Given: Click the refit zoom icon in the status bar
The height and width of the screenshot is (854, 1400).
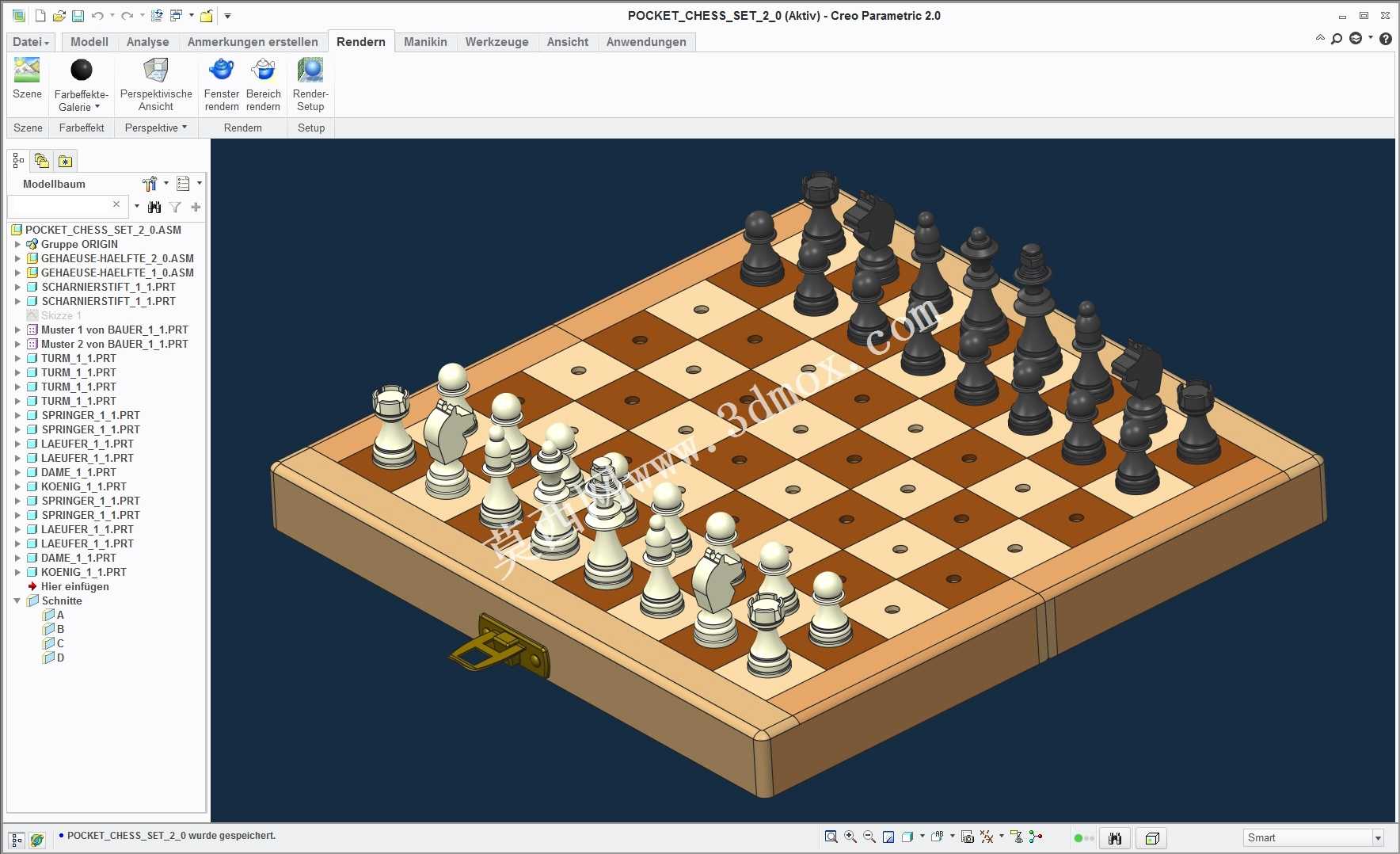Looking at the screenshot, I should point(831,837).
